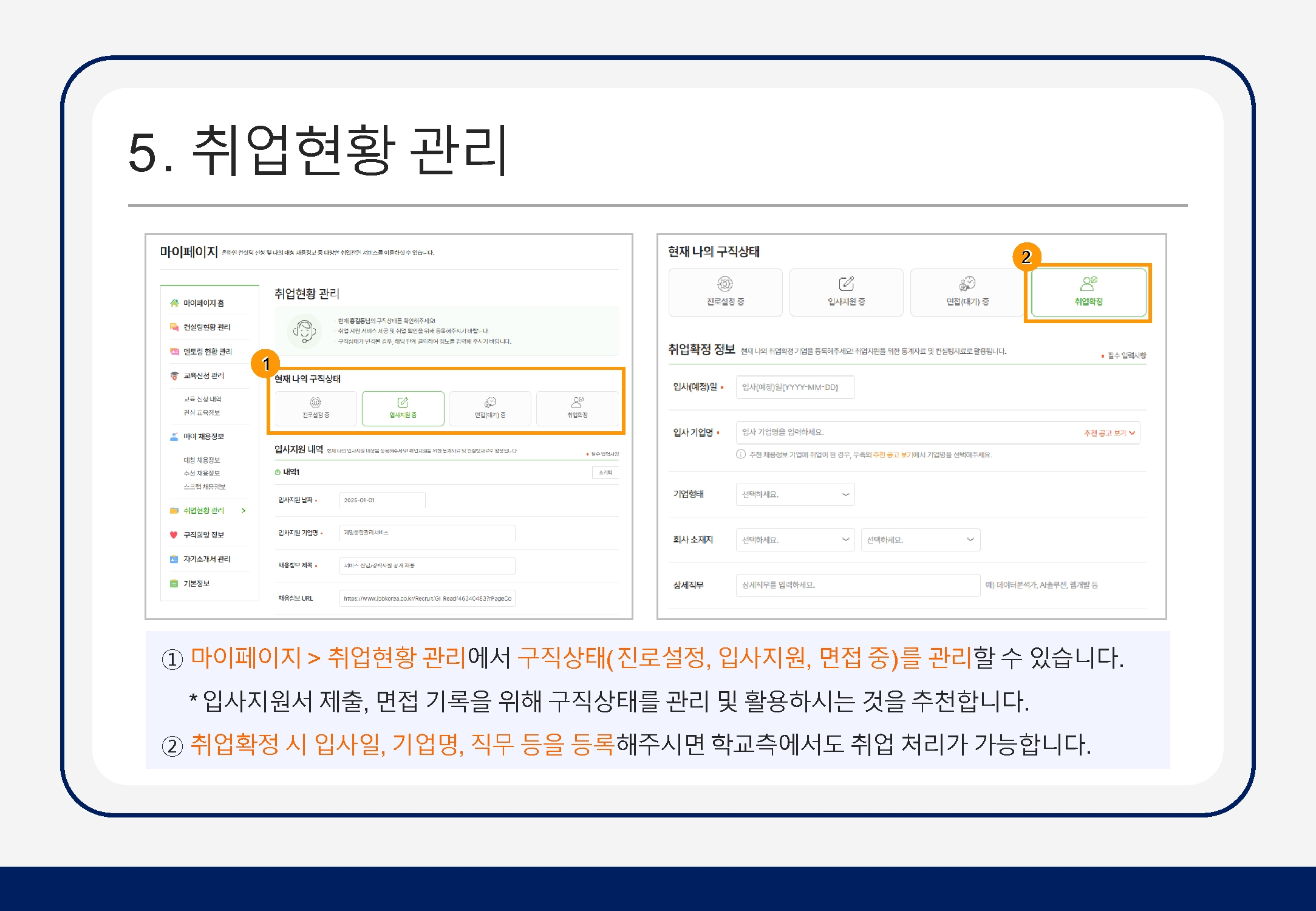This screenshot has width=1316, height=911.
Task: Open the 기업형태 dropdown
Action: point(794,494)
